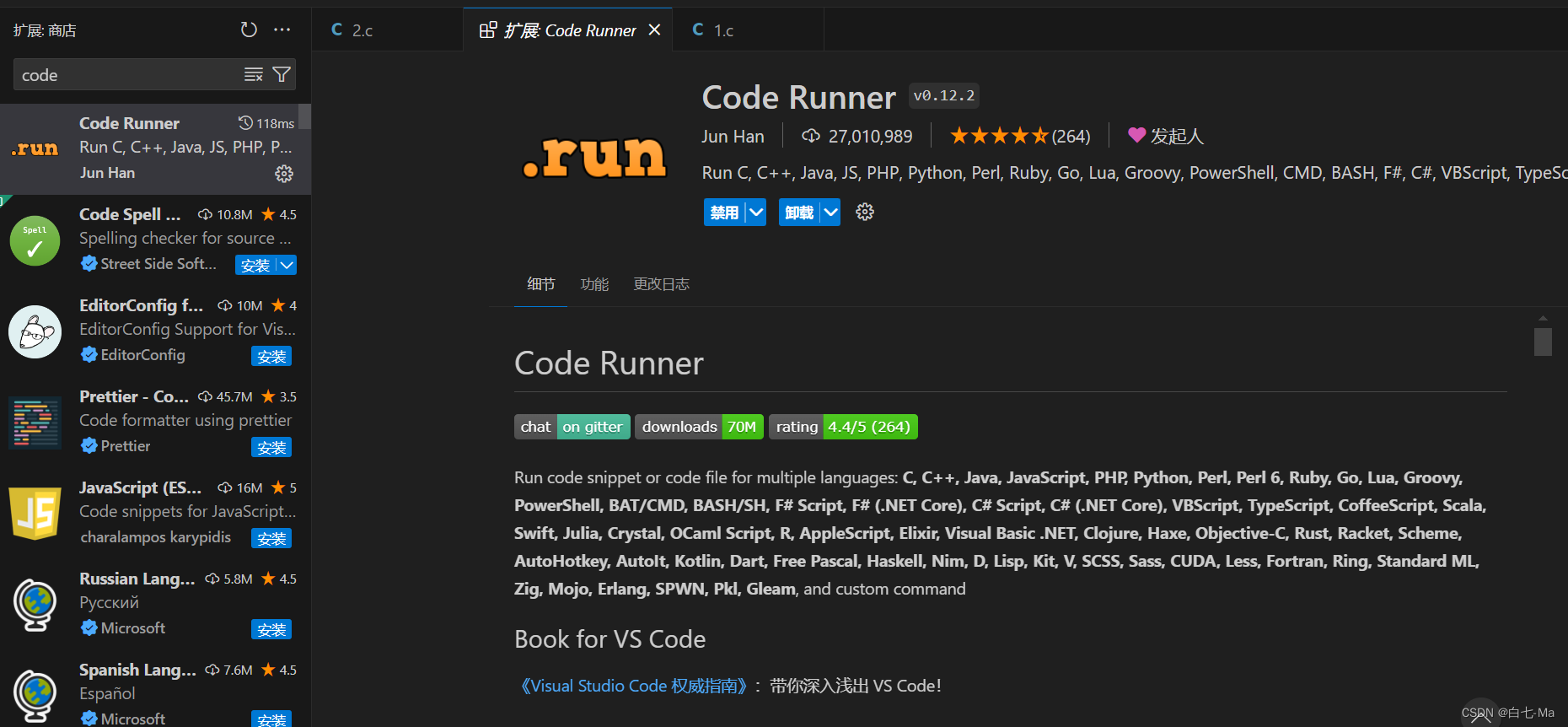The width and height of the screenshot is (1568, 727).
Task: Install the Code Spell Checker extension
Action: (x=255, y=265)
